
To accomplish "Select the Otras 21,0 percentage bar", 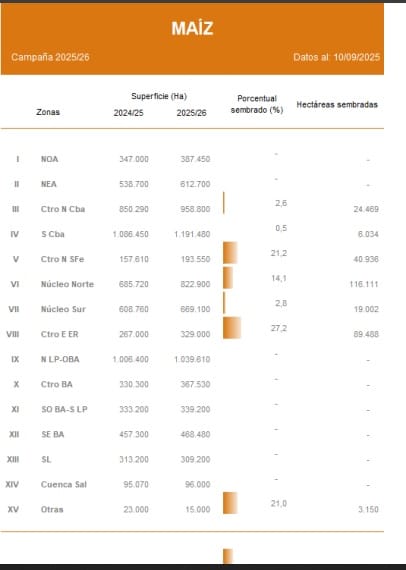I will pos(230,503).
